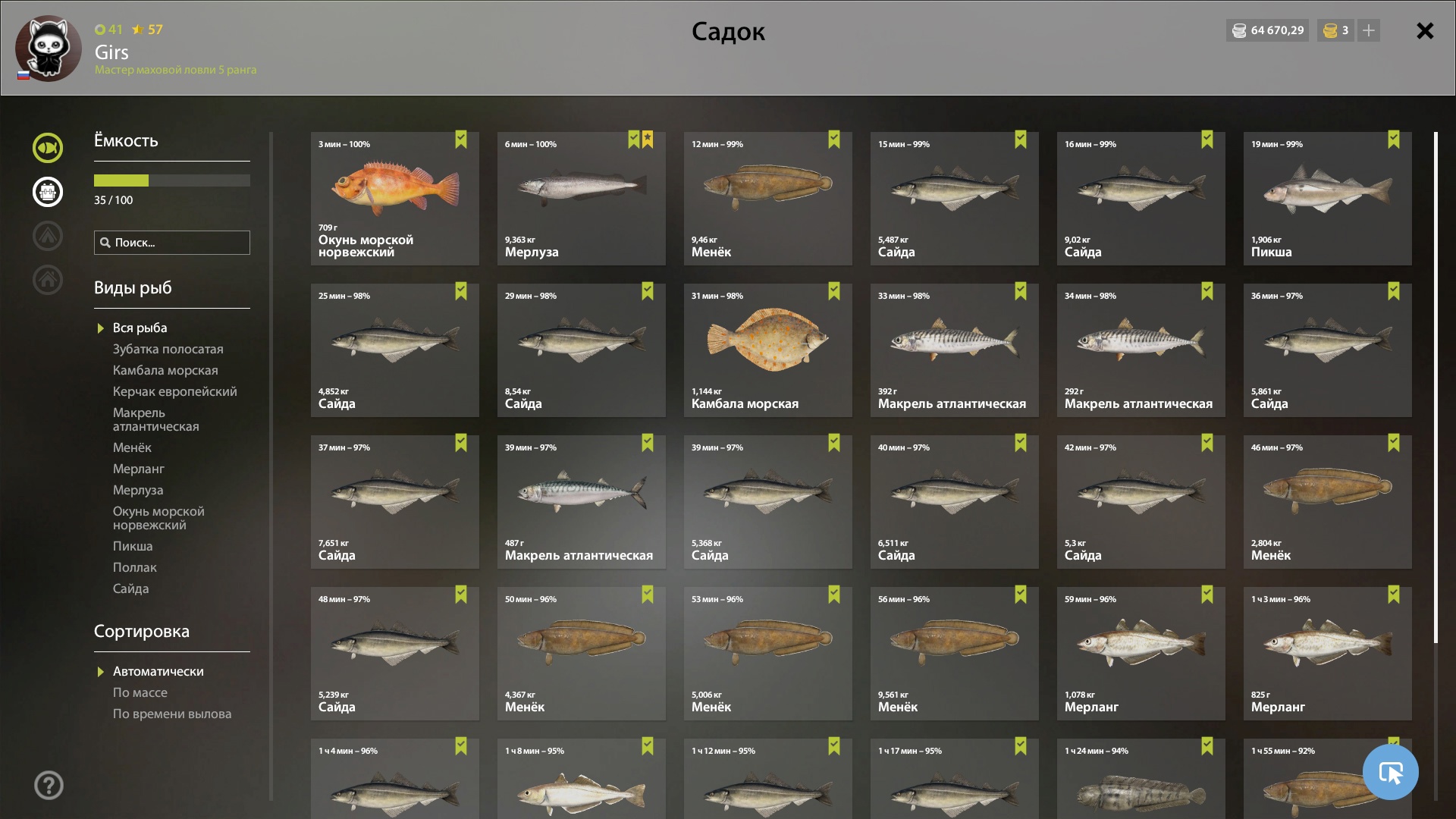Toggle the bookmark on Камбала морская card

pyautogui.click(x=834, y=291)
